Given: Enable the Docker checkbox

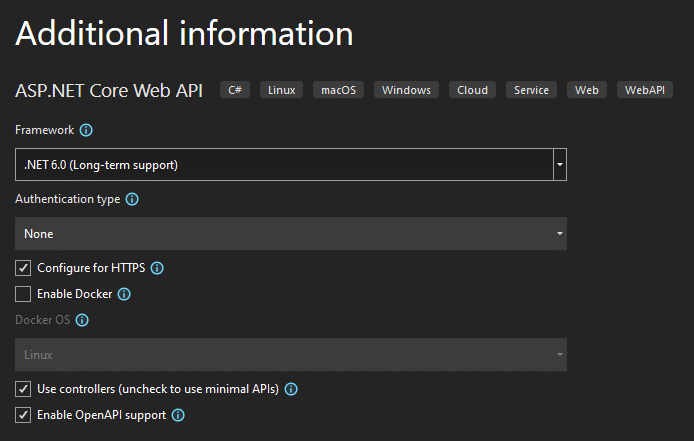Looking at the screenshot, I should point(23,294).
